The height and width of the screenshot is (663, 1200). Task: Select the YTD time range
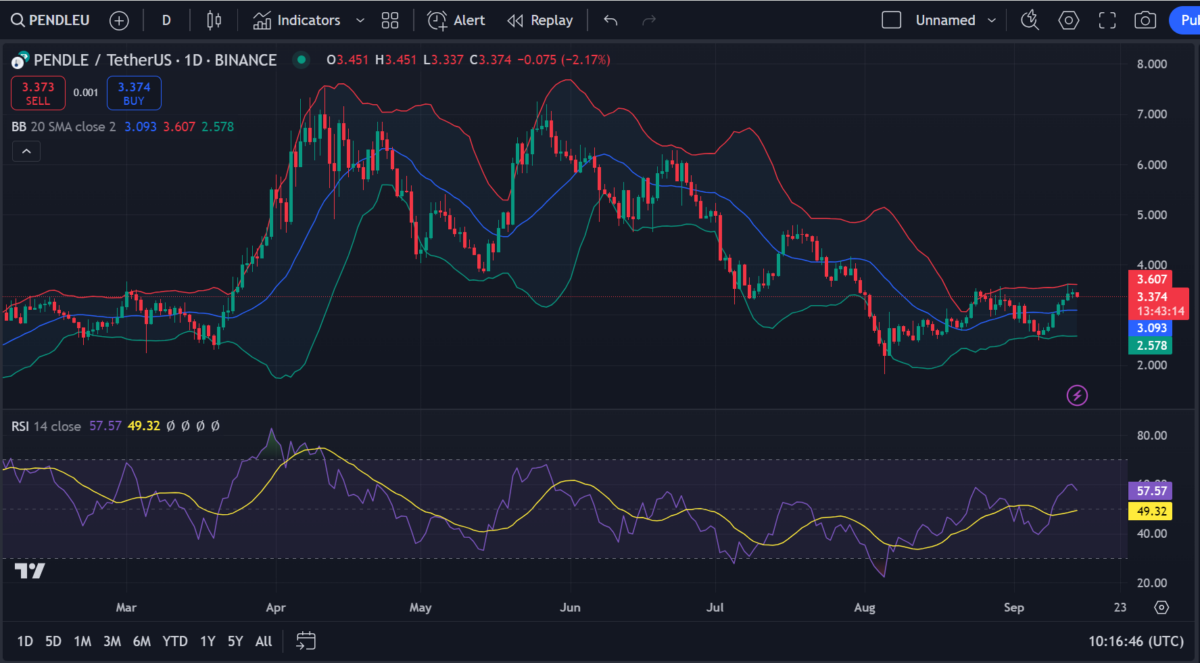click(175, 640)
